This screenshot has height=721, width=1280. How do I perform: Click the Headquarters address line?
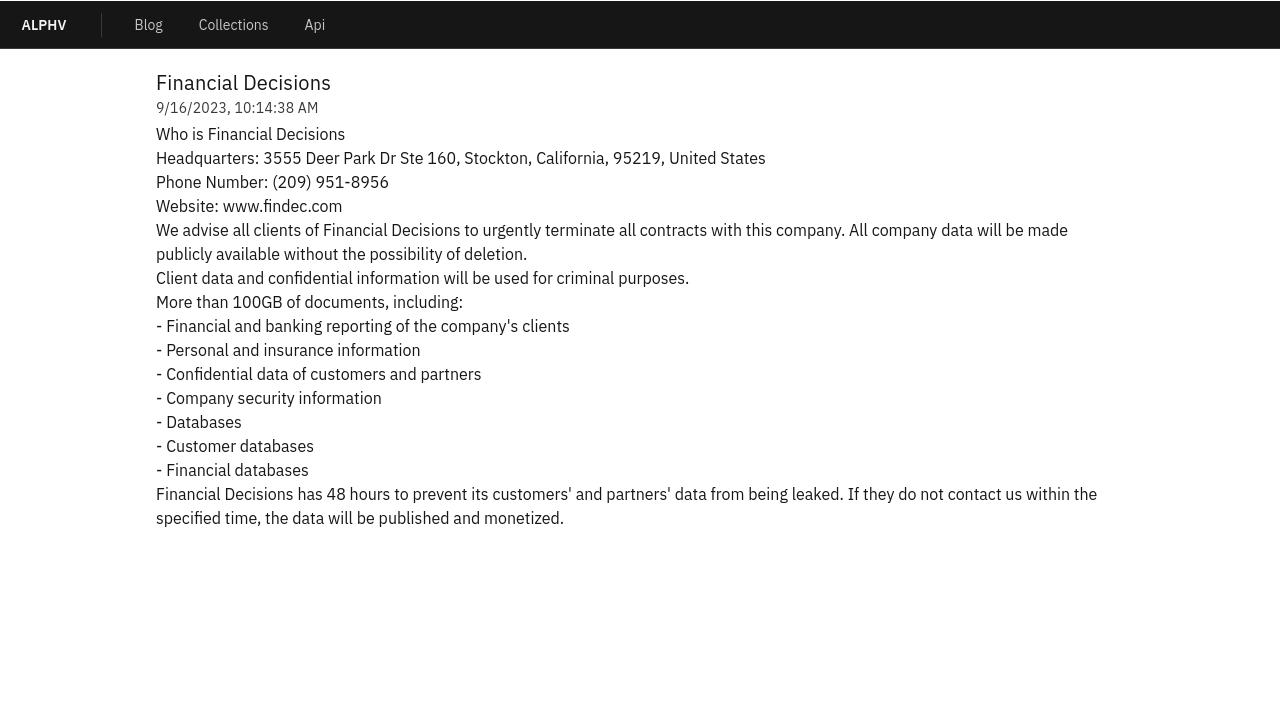(x=460, y=158)
